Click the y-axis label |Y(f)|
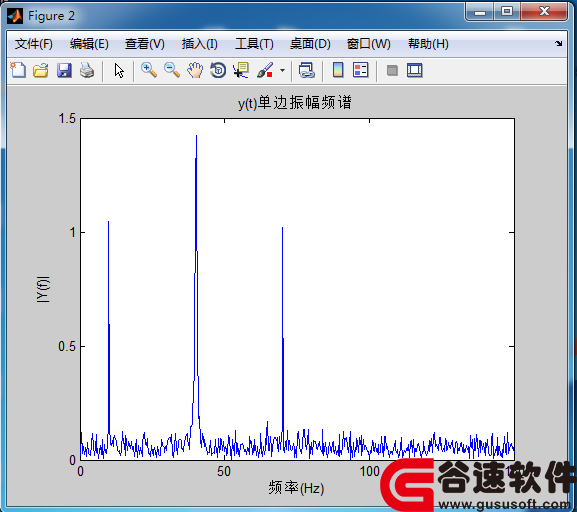The height and width of the screenshot is (512, 577). (x=43, y=289)
